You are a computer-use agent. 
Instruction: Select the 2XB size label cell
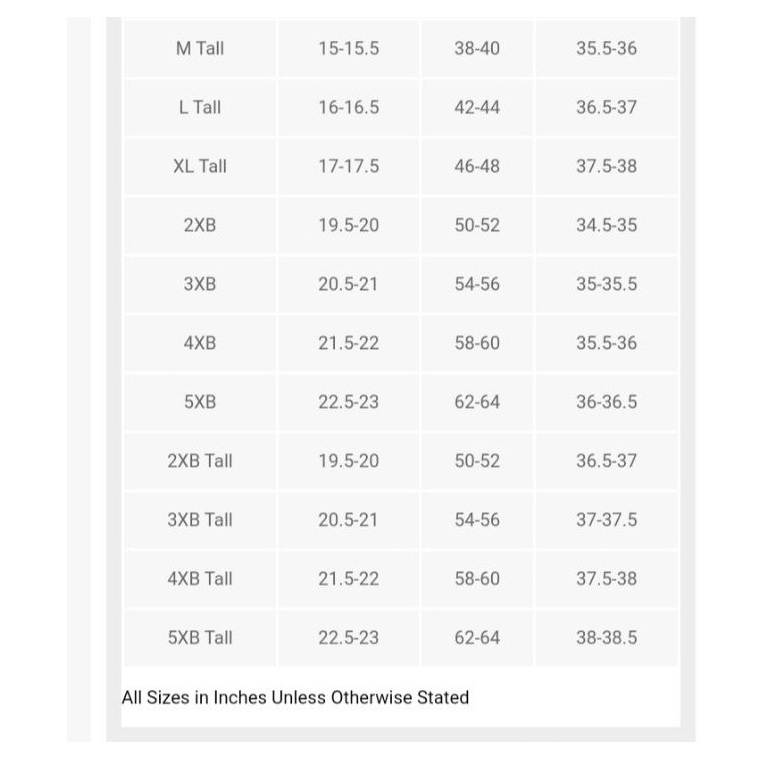[x=200, y=225]
